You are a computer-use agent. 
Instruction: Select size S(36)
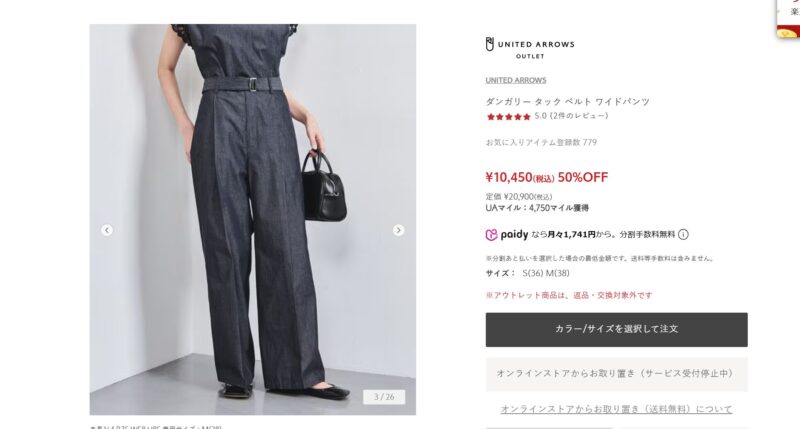coord(533,273)
